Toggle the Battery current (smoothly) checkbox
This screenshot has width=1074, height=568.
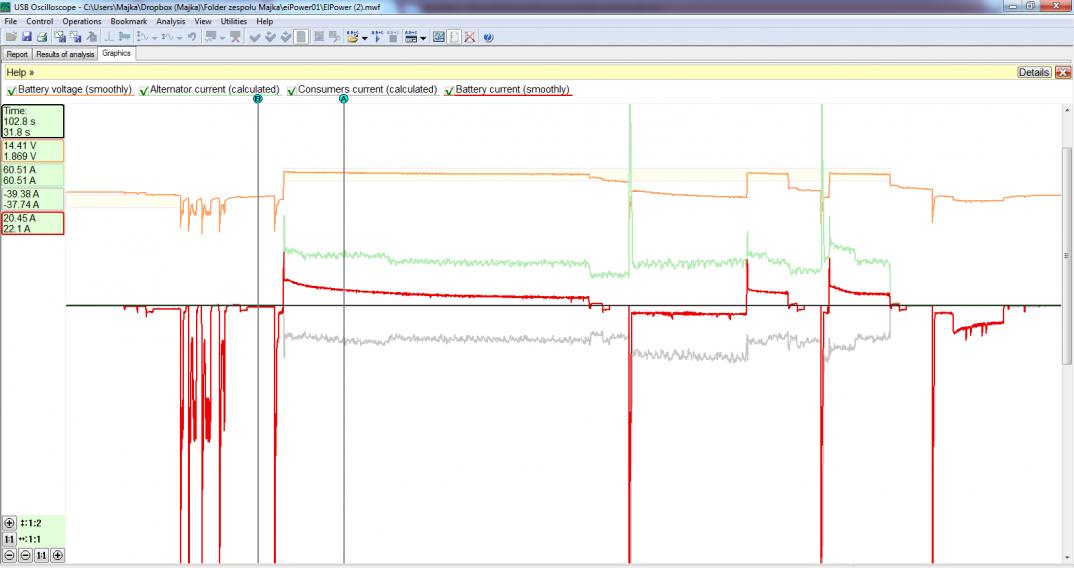449,90
